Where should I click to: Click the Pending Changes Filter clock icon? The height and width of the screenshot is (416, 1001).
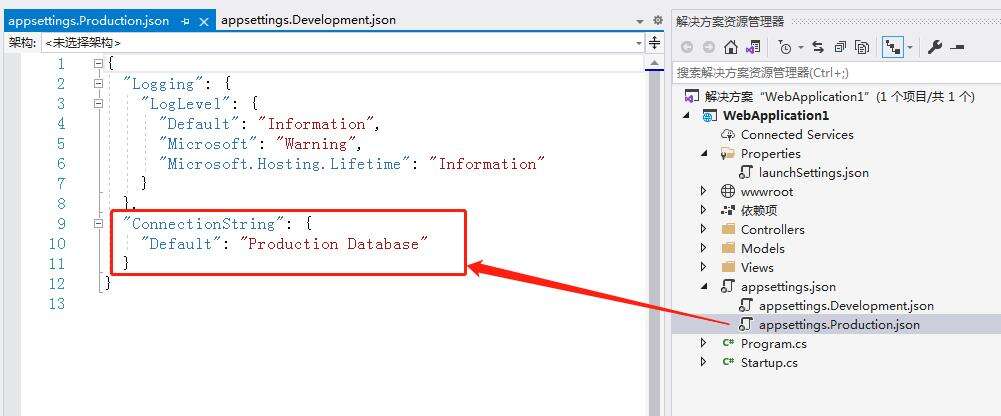point(785,47)
